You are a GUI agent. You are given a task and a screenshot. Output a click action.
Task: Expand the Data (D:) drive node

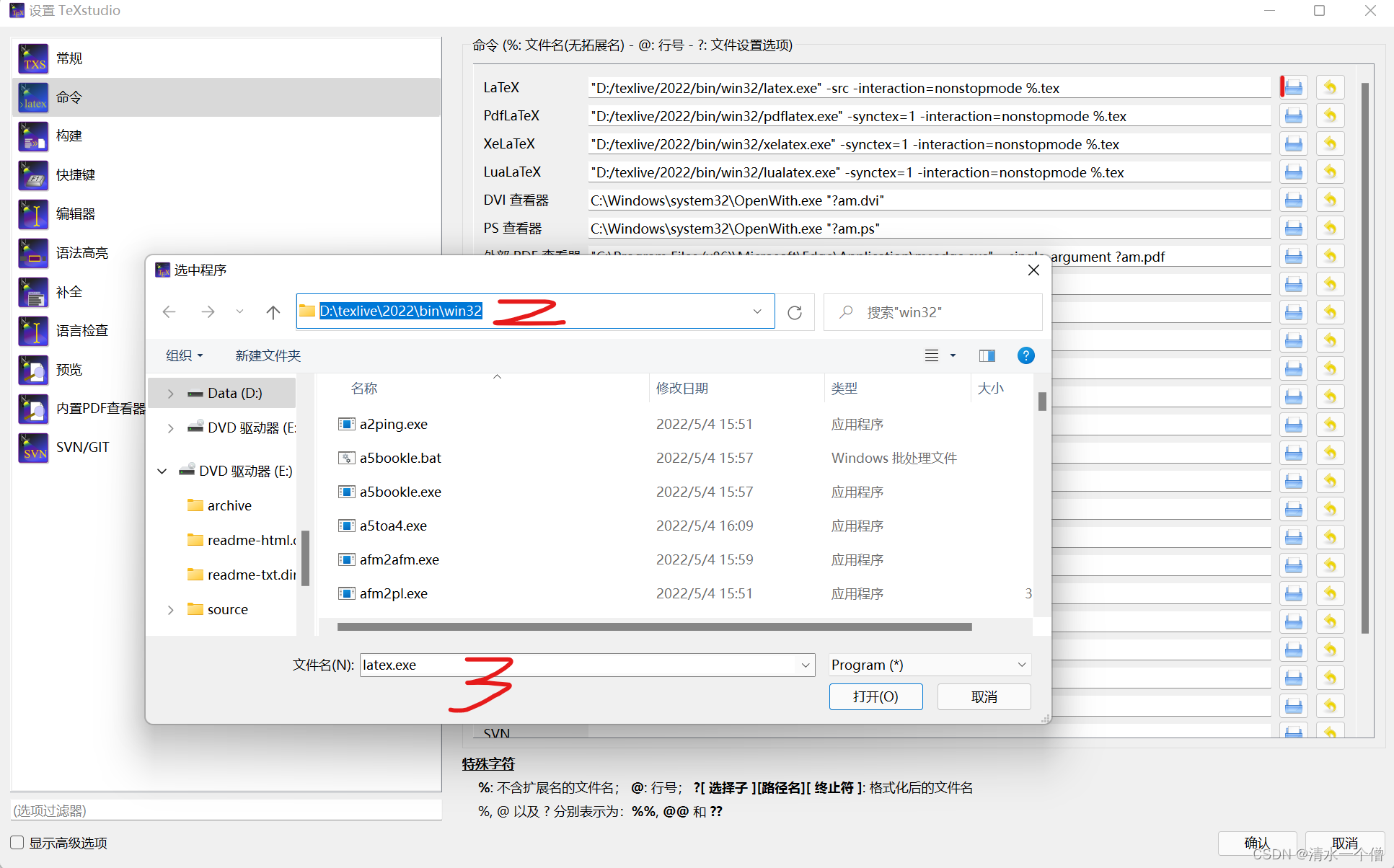170,394
